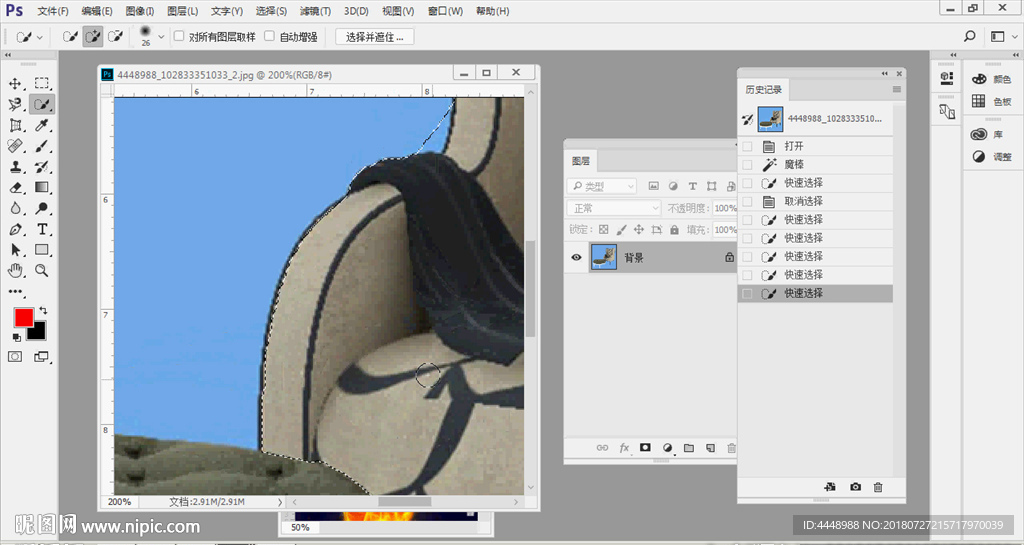The width and height of the screenshot is (1024, 545).
Task: Select the Eyedropper tool
Action: coord(42,126)
